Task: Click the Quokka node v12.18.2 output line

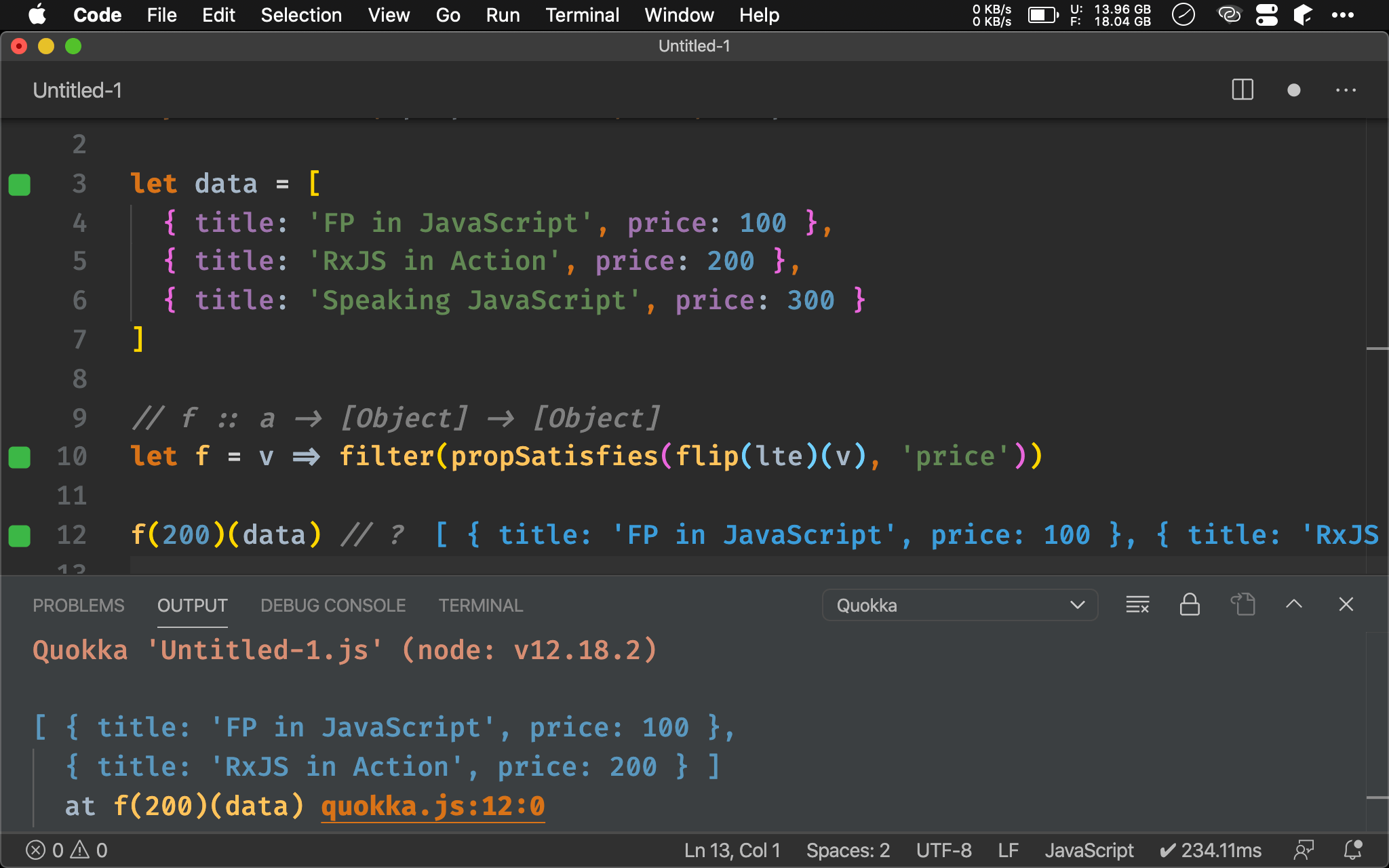Action: (x=345, y=651)
